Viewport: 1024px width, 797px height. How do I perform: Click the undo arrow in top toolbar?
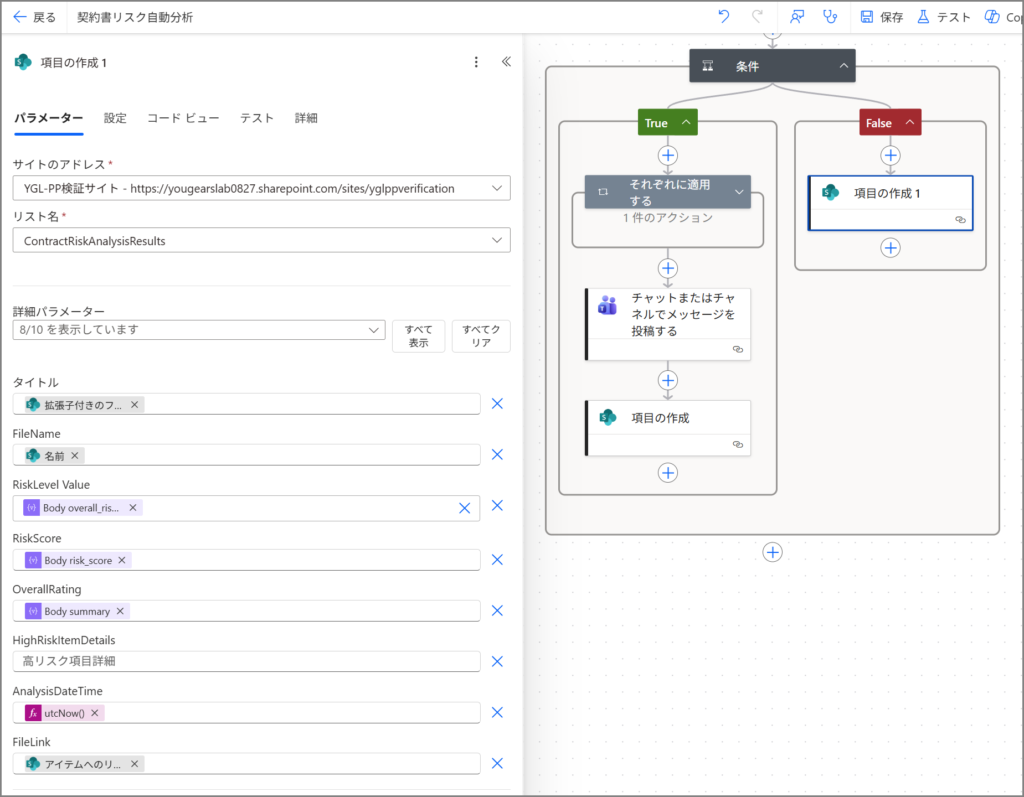[x=724, y=17]
